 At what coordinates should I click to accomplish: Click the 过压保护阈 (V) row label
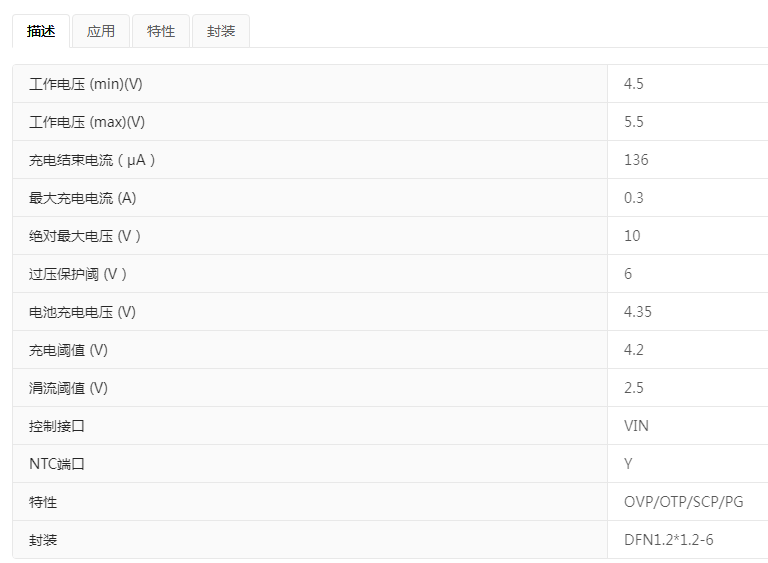coord(79,274)
